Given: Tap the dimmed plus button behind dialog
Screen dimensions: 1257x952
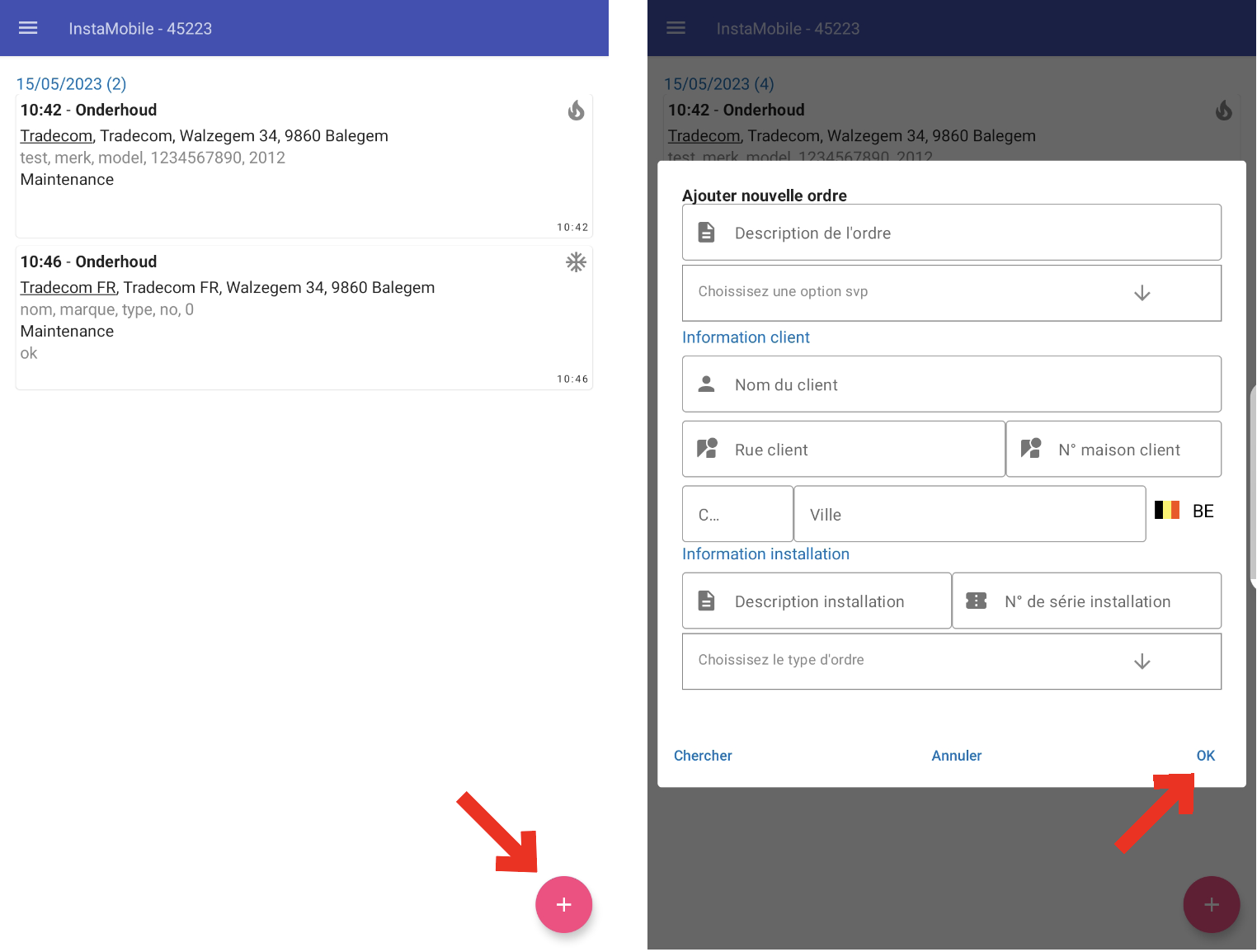Looking at the screenshot, I should 1212,904.
